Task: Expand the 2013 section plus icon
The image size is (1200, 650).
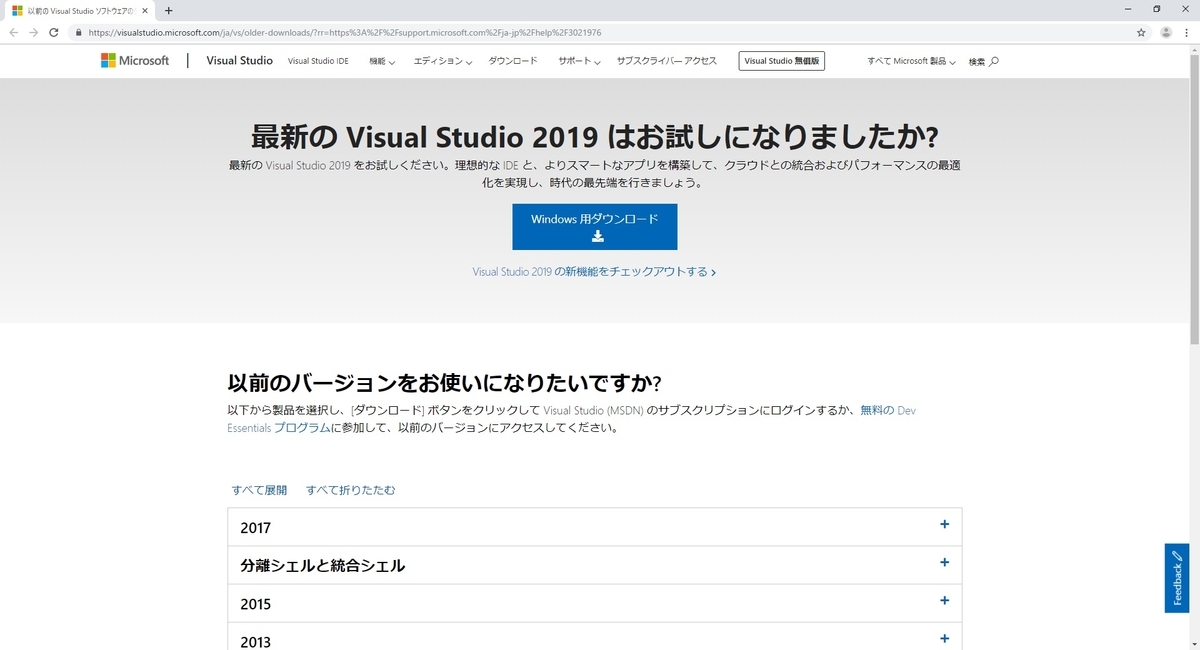Action: point(944,638)
